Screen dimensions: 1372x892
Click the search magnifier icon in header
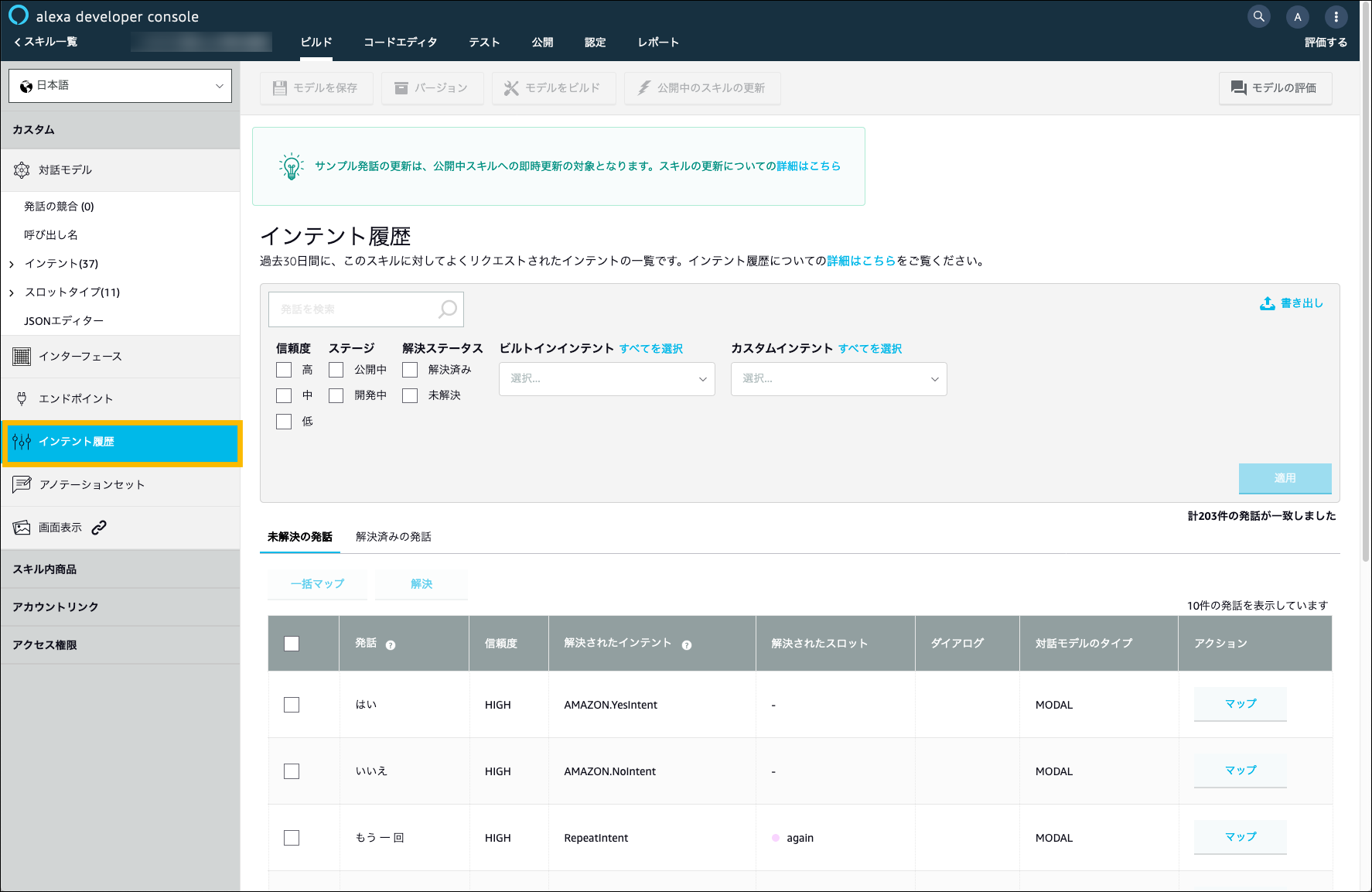(x=1259, y=16)
